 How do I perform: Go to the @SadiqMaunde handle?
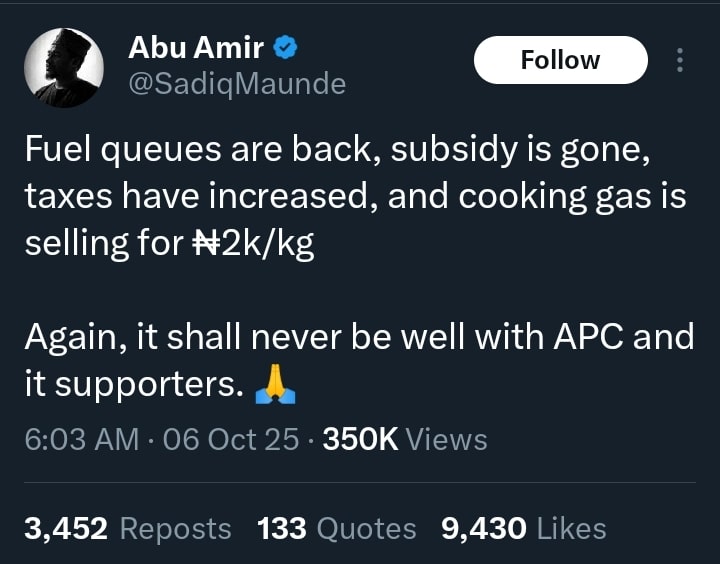(236, 84)
